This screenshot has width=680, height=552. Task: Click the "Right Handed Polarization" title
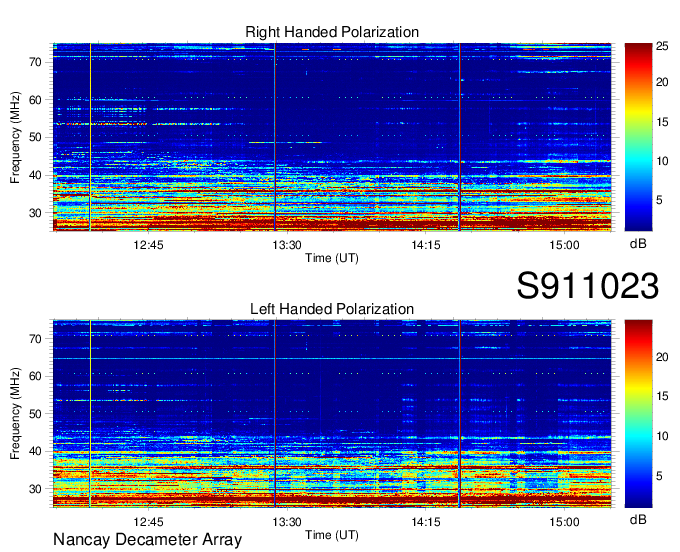[x=332, y=32]
